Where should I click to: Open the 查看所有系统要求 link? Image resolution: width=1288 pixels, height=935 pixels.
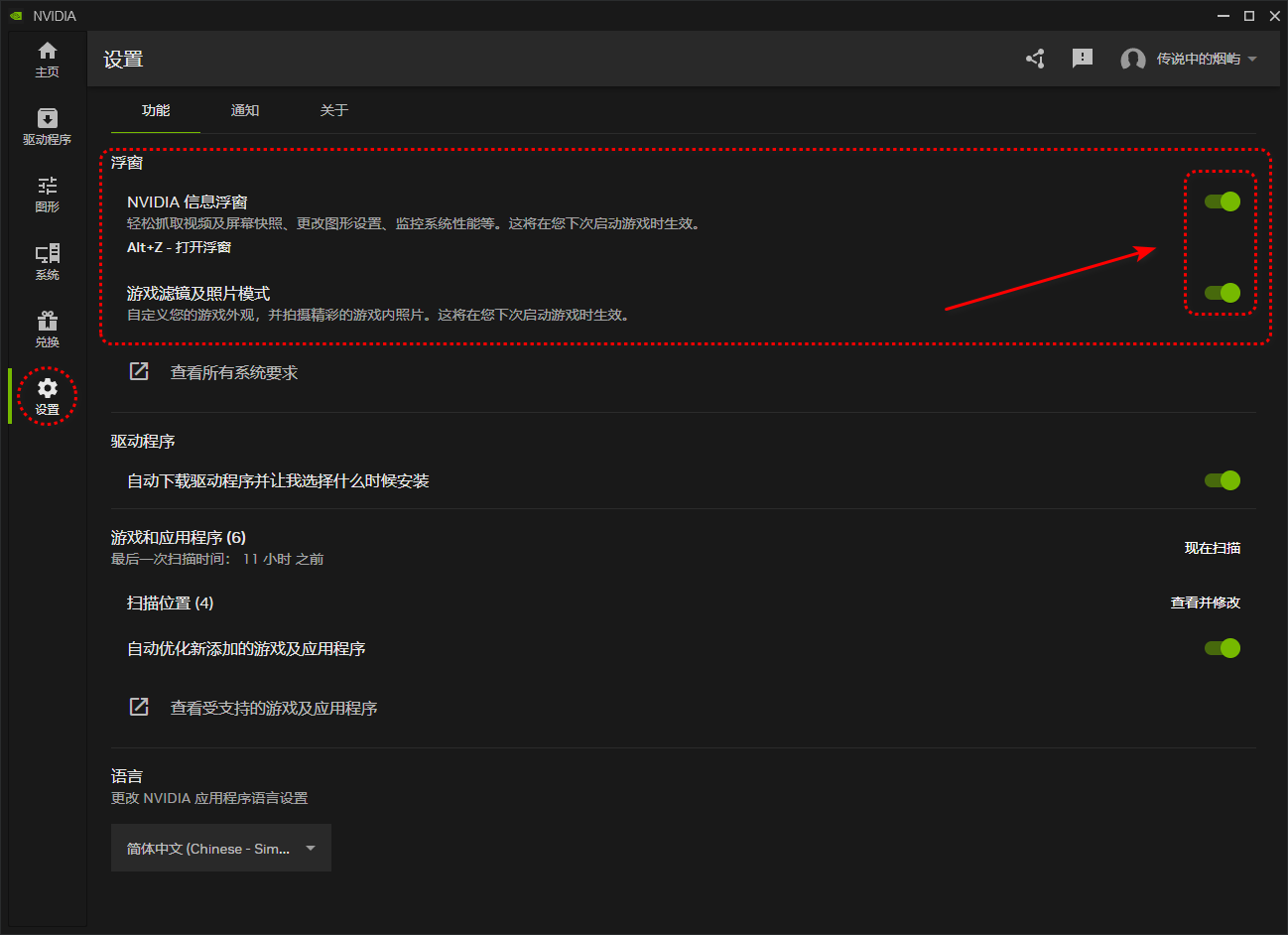234,373
